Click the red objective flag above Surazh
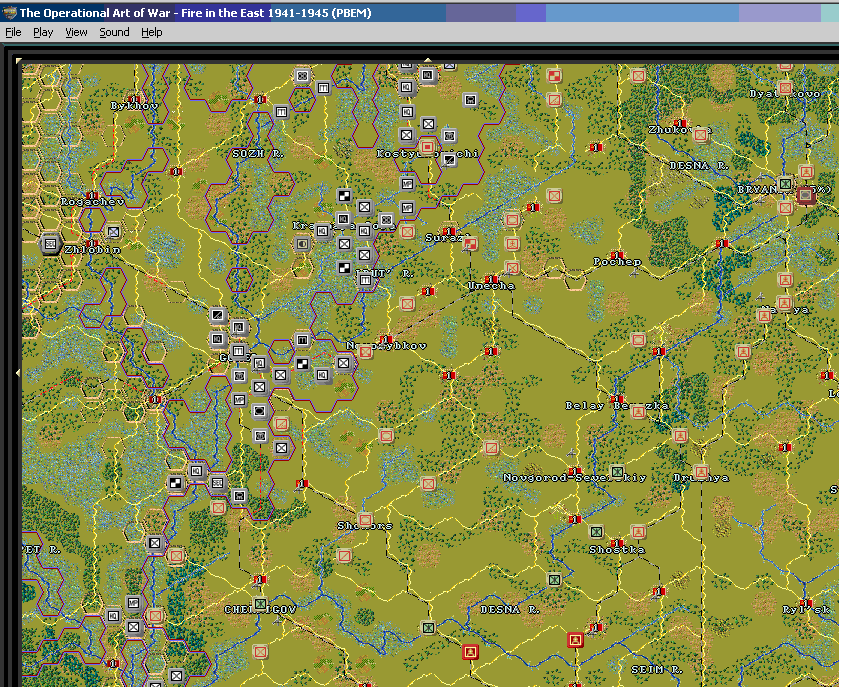The height and width of the screenshot is (687, 841). click(449, 231)
